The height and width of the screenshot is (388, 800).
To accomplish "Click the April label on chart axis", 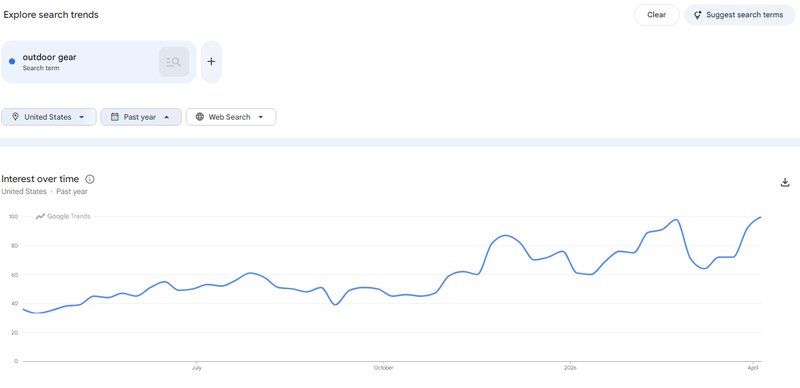I will 753,368.
